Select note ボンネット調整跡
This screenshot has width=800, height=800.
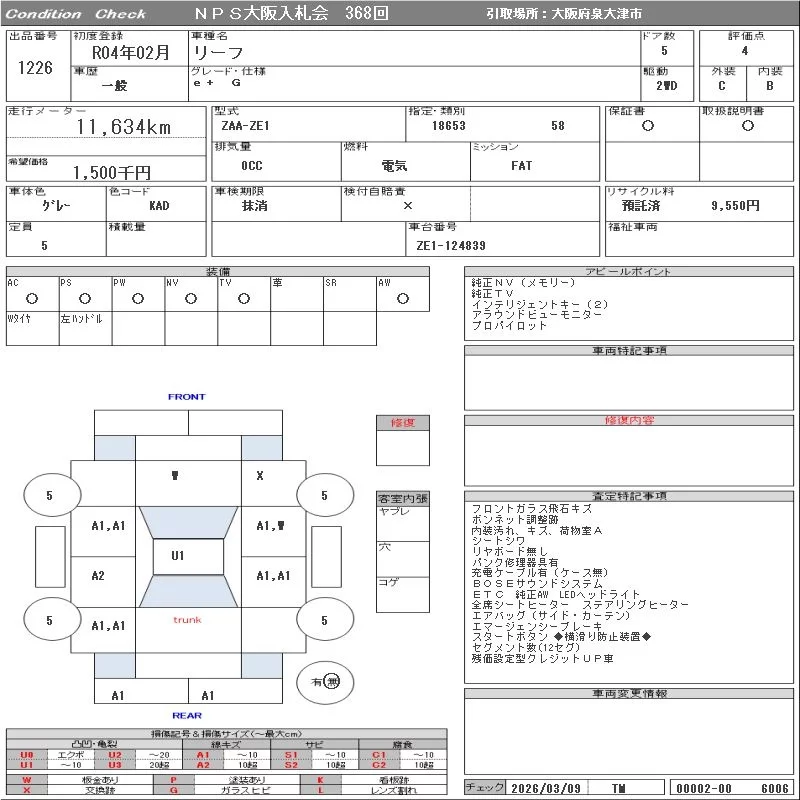pyautogui.click(x=515, y=519)
